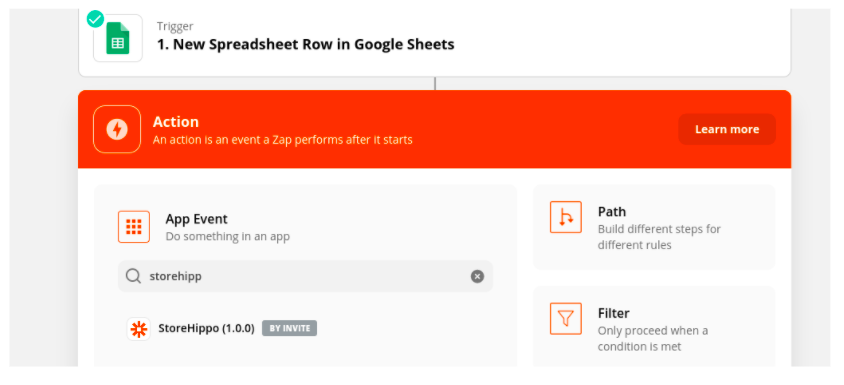Select the Path option title

612,212
